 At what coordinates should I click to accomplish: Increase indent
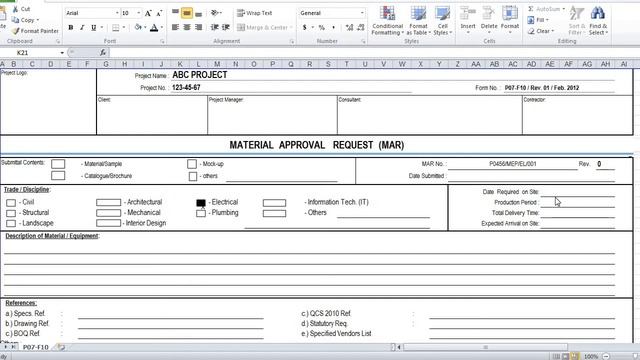click(225, 27)
